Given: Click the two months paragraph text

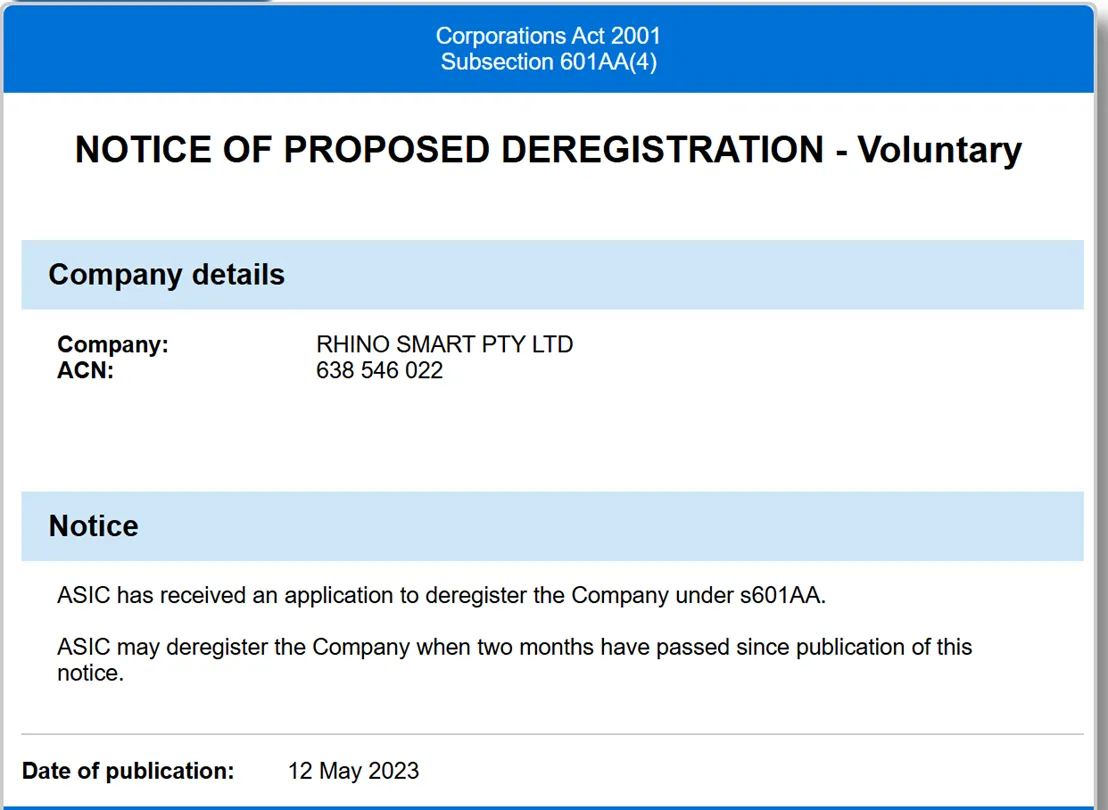Looking at the screenshot, I should pos(514,659).
